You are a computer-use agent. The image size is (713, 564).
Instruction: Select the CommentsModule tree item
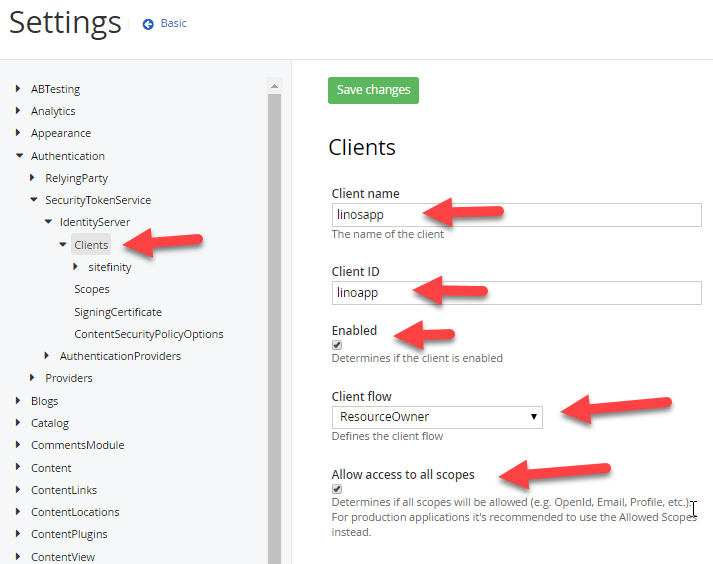[x=77, y=445]
